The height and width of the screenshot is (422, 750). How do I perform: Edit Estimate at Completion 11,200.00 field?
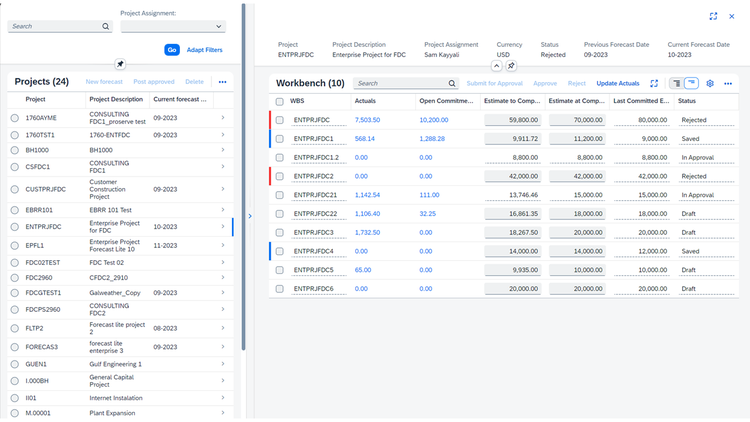(577, 139)
